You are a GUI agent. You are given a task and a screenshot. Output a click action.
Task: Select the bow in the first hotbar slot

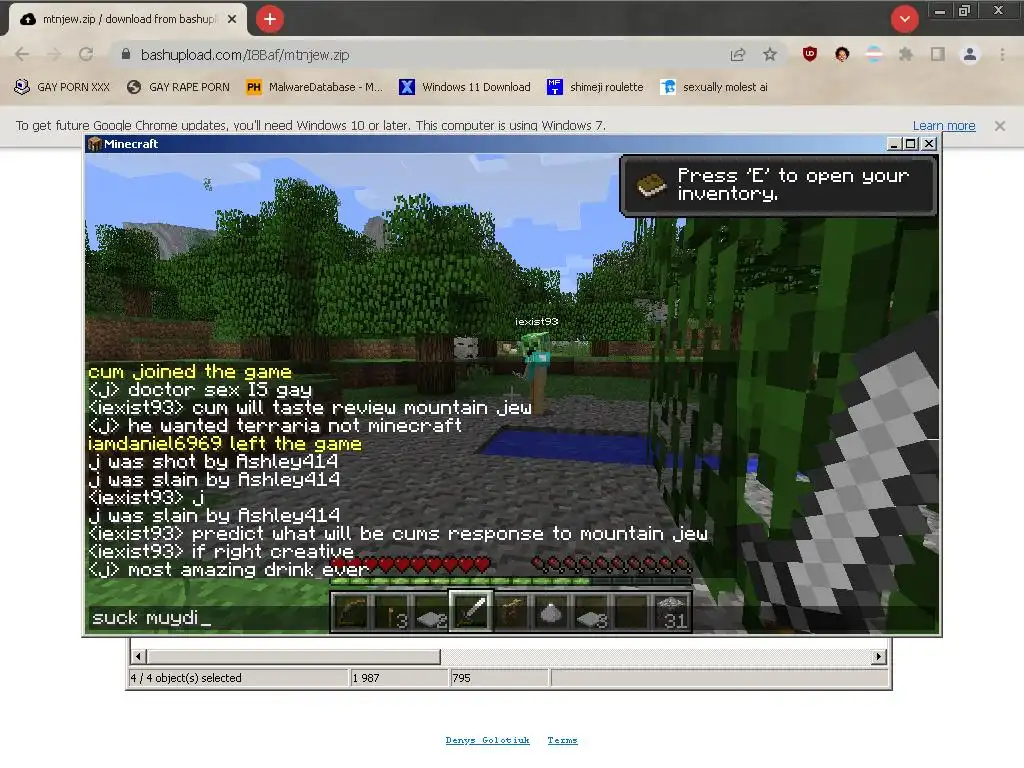[351, 612]
